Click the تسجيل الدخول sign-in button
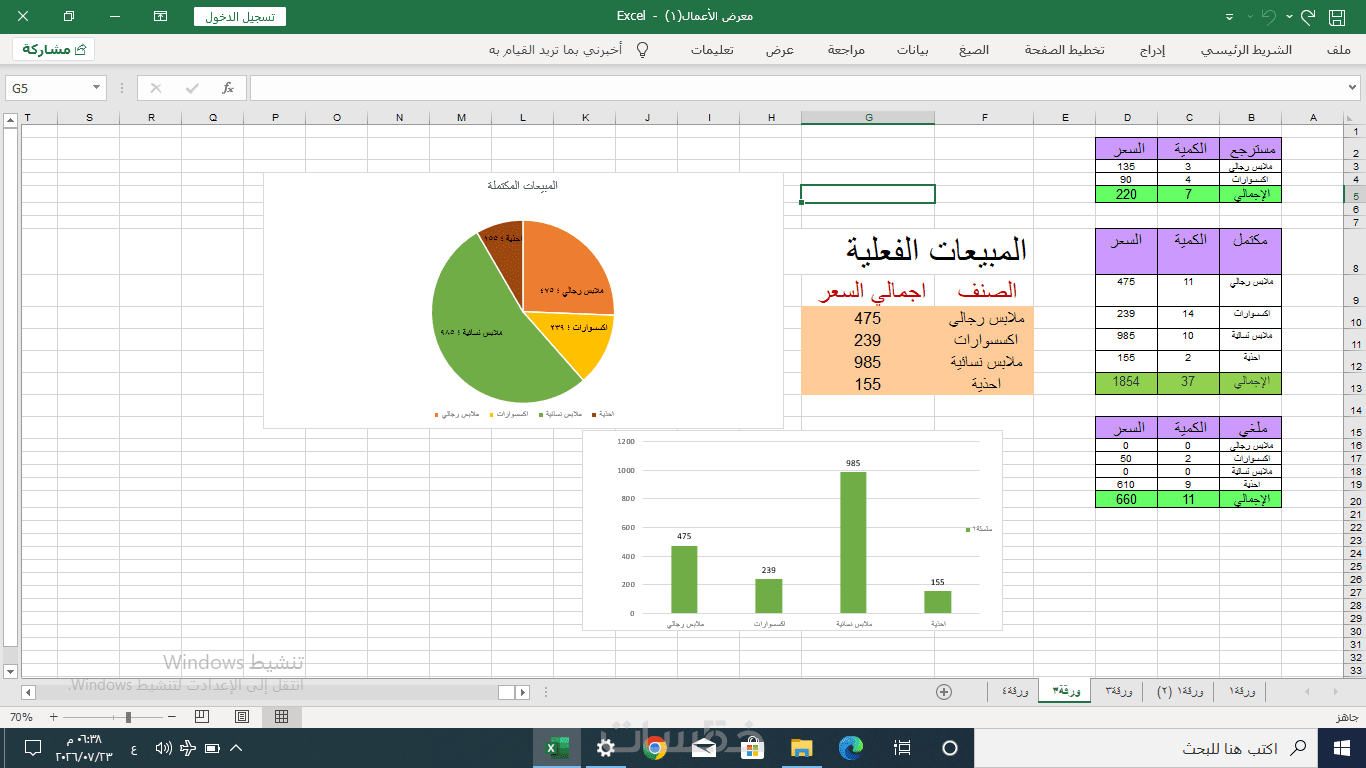Image resolution: width=1366 pixels, height=768 pixels. coord(240,17)
